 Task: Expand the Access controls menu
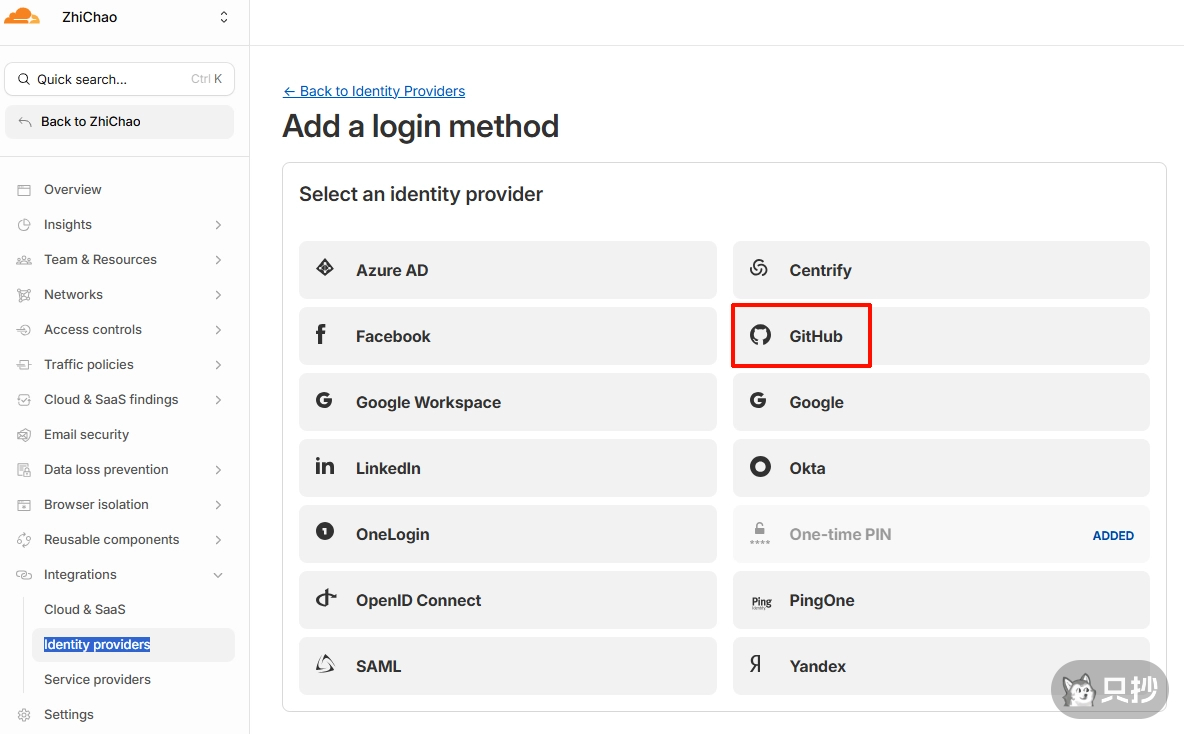218,330
